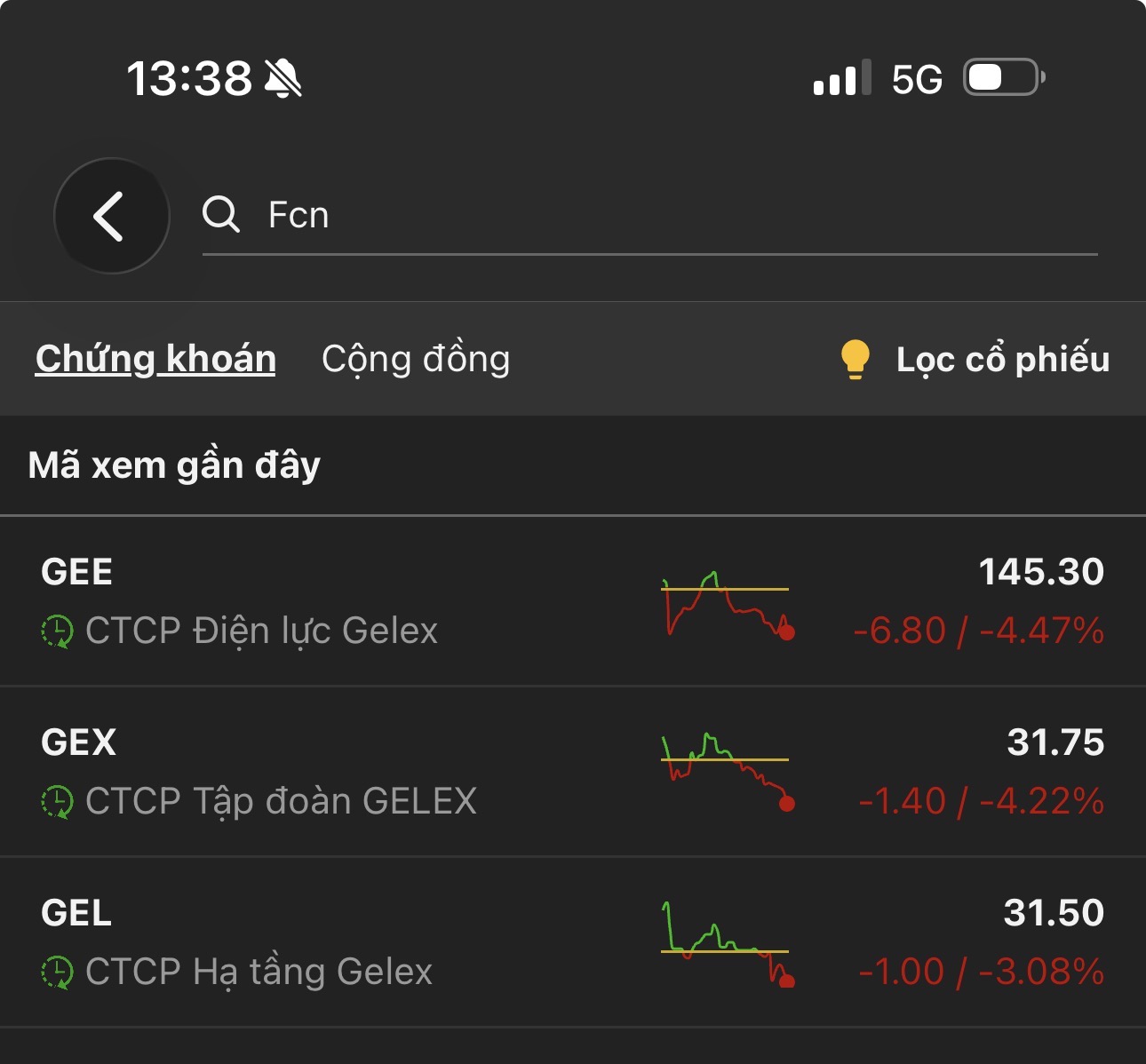Viewport: 1146px width, 1064px height.
Task: Tap the back arrow button
Action: pos(111,216)
